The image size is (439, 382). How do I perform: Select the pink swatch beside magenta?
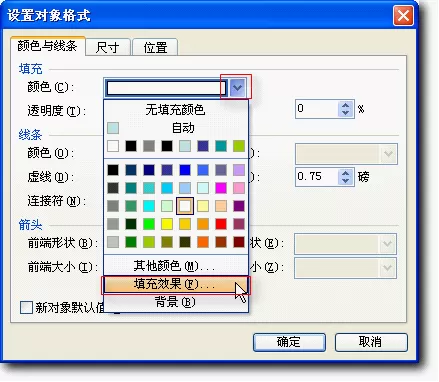tap(239, 188)
